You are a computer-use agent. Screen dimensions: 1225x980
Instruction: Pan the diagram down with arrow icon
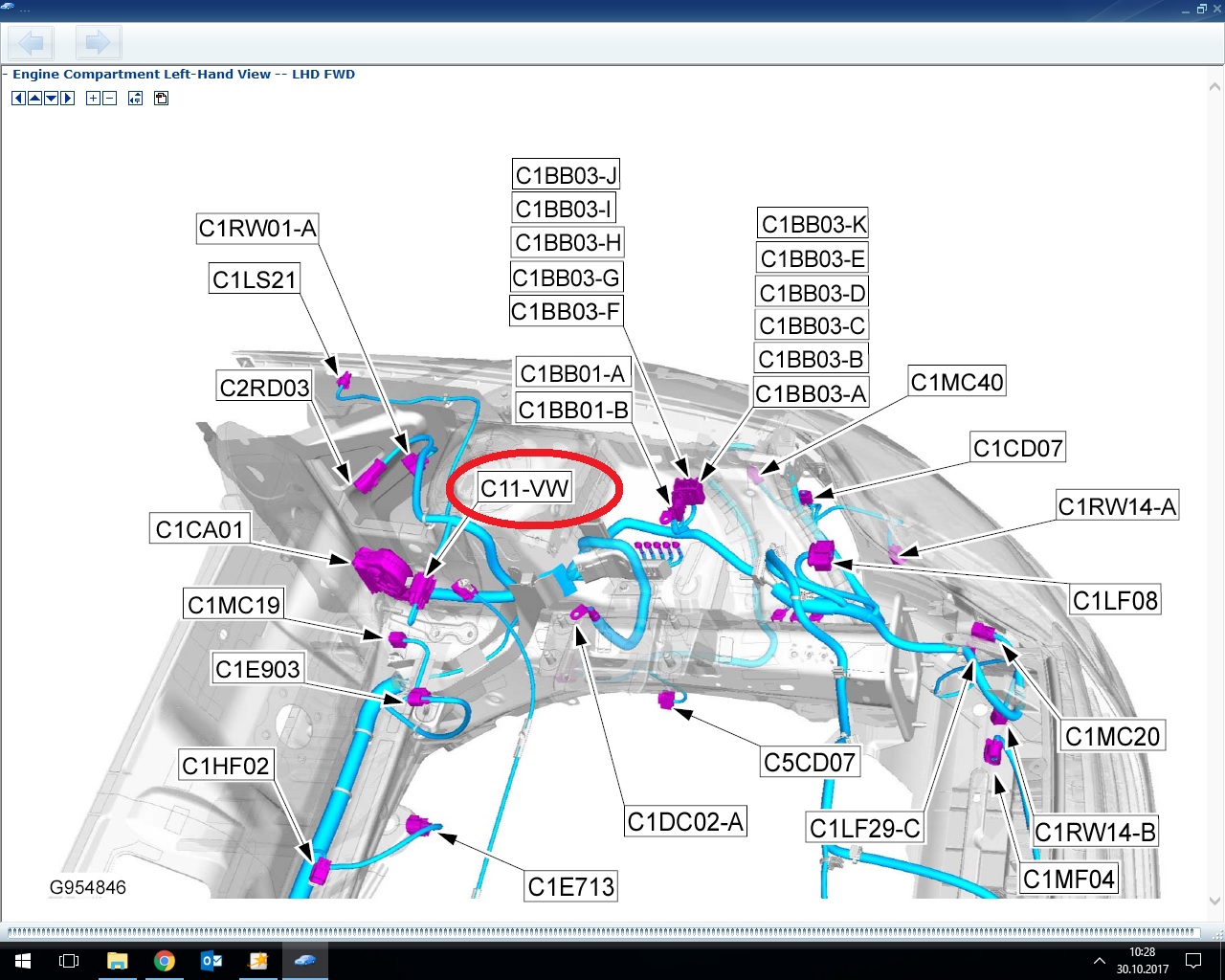pyautogui.click(x=51, y=99)
